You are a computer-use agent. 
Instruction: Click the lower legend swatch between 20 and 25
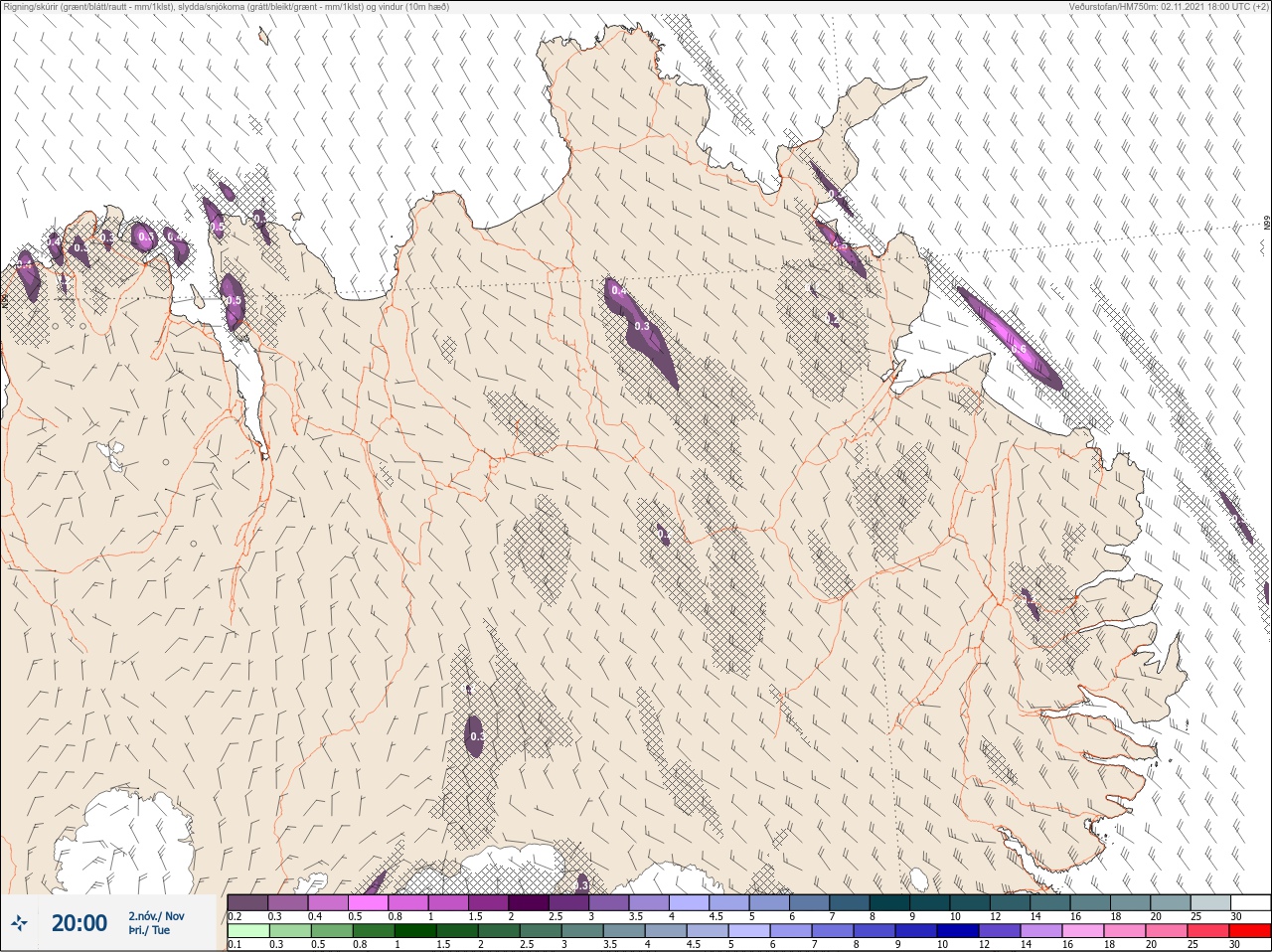(x=1167, y=931)
